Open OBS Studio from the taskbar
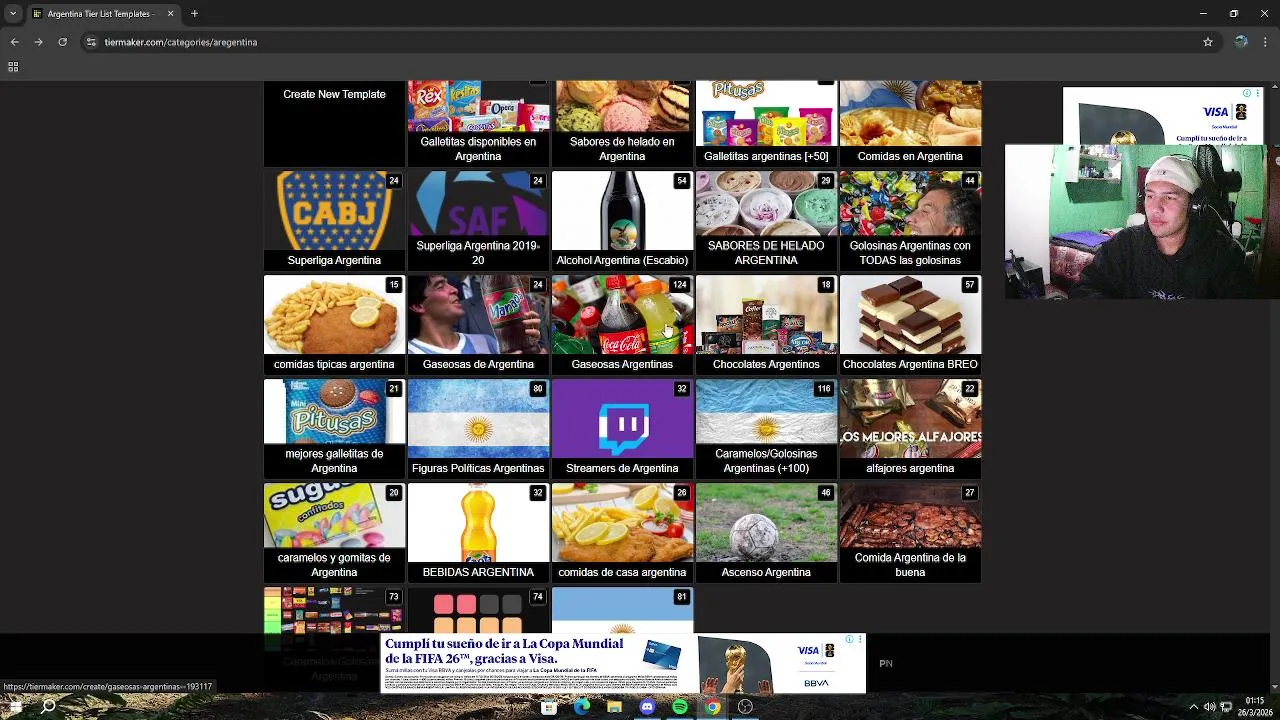The image size is (1280, 720). [745, 707]
